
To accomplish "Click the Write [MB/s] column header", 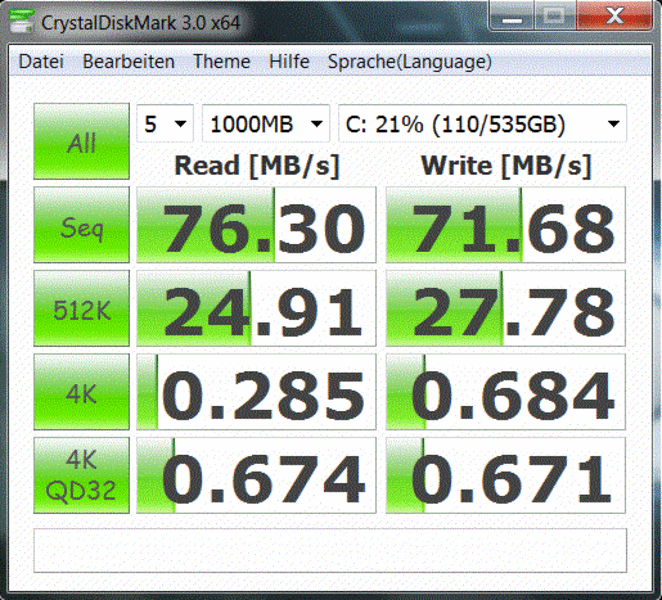I will click(506, 166).
